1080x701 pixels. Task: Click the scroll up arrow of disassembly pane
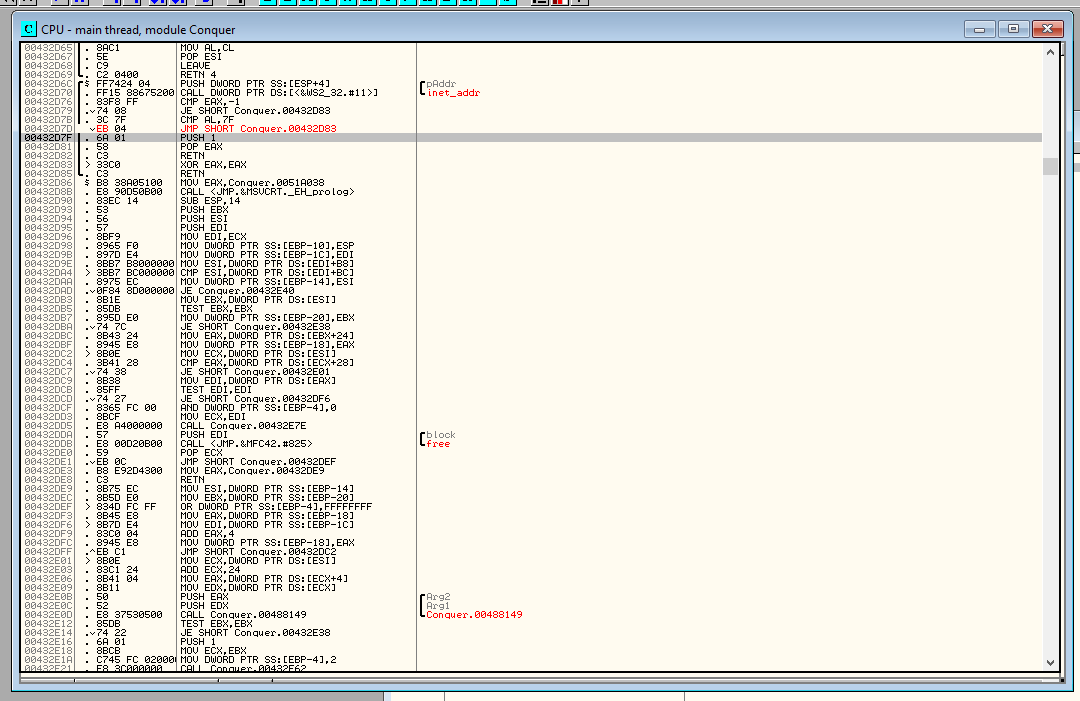1050,52
